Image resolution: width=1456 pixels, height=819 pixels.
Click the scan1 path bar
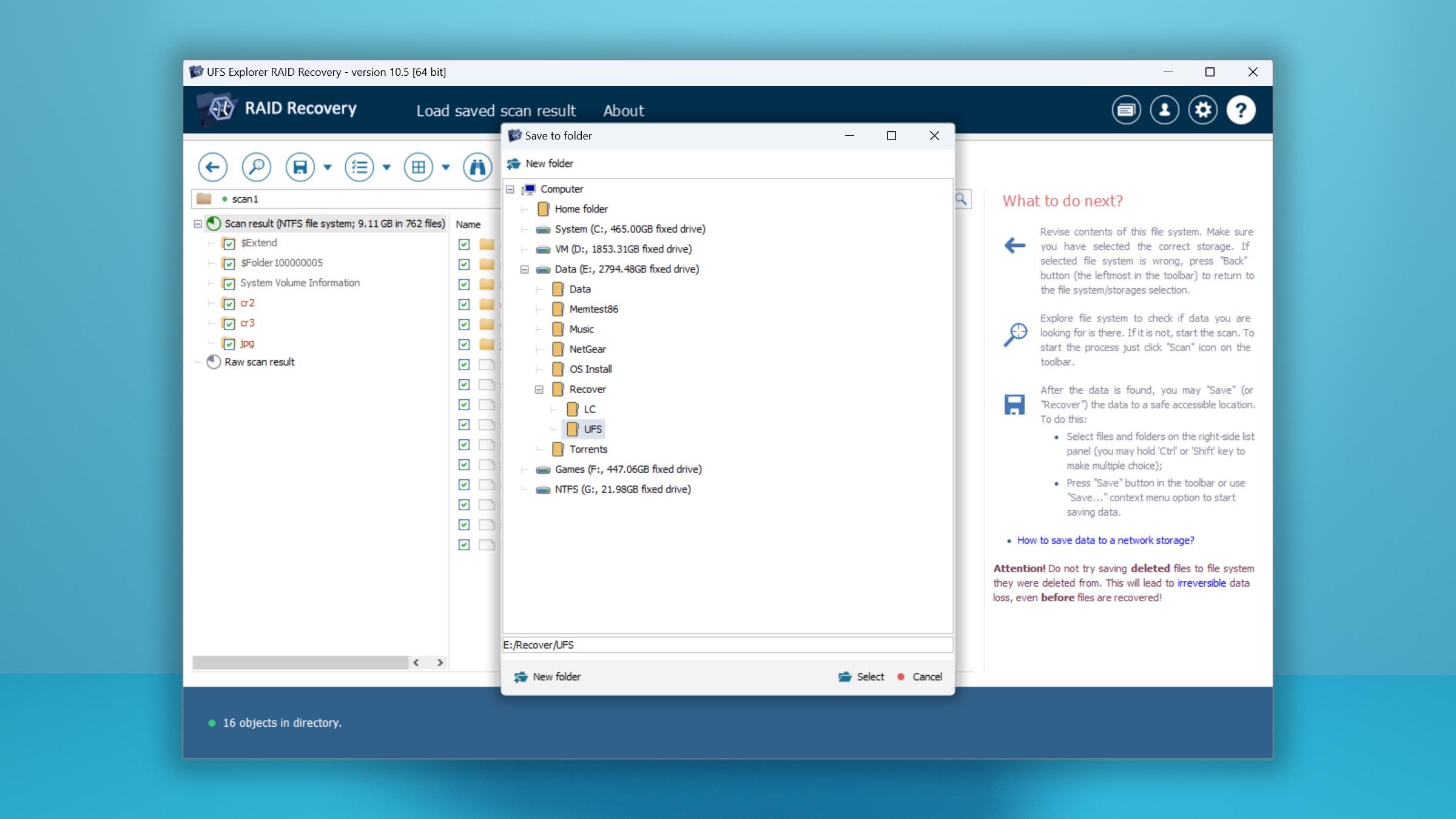tap(346, 199)
